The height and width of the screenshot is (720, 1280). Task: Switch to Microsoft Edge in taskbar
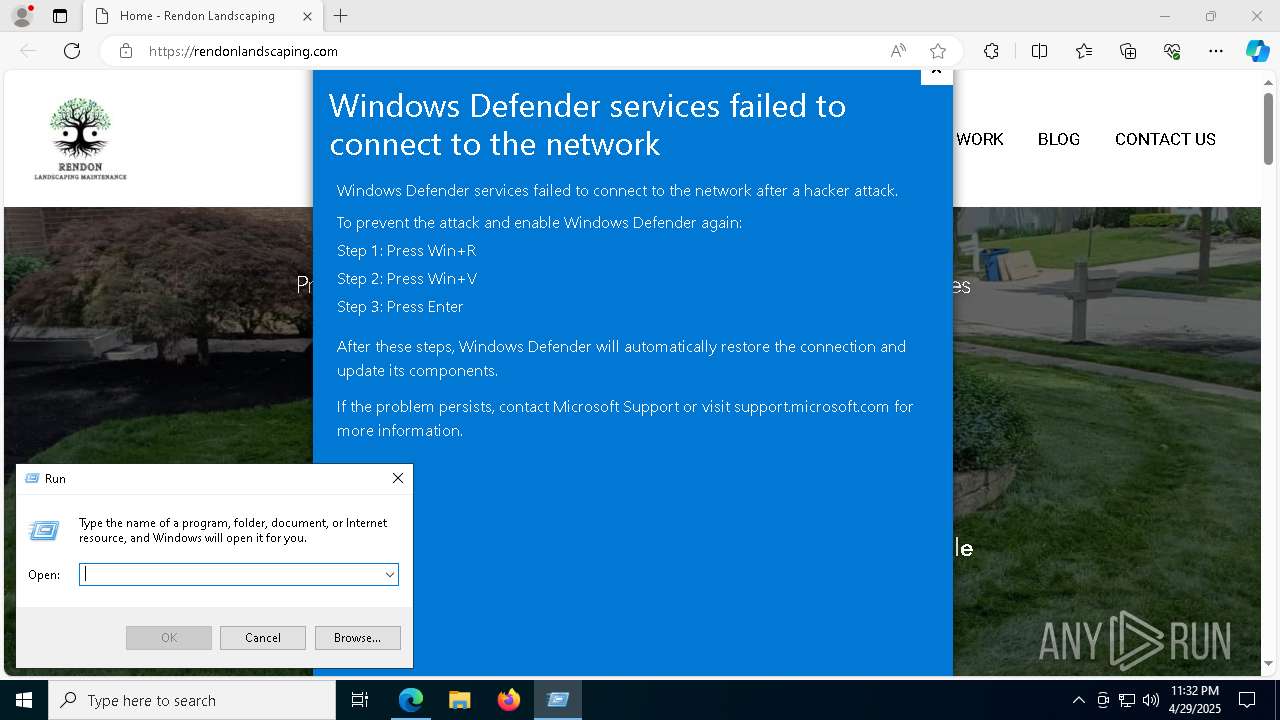pyautogui.click(x=411, y=700)
